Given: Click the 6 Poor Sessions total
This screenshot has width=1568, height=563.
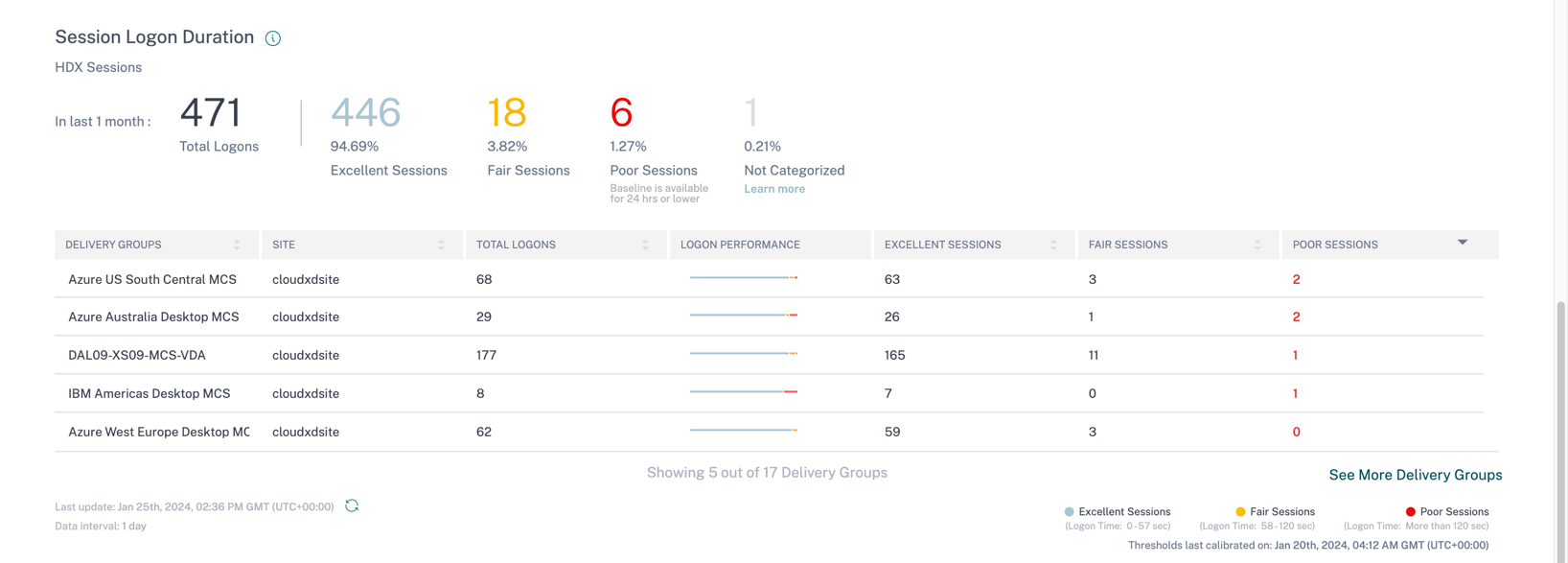Looking at the screenshot, I should tap(621, 113).
